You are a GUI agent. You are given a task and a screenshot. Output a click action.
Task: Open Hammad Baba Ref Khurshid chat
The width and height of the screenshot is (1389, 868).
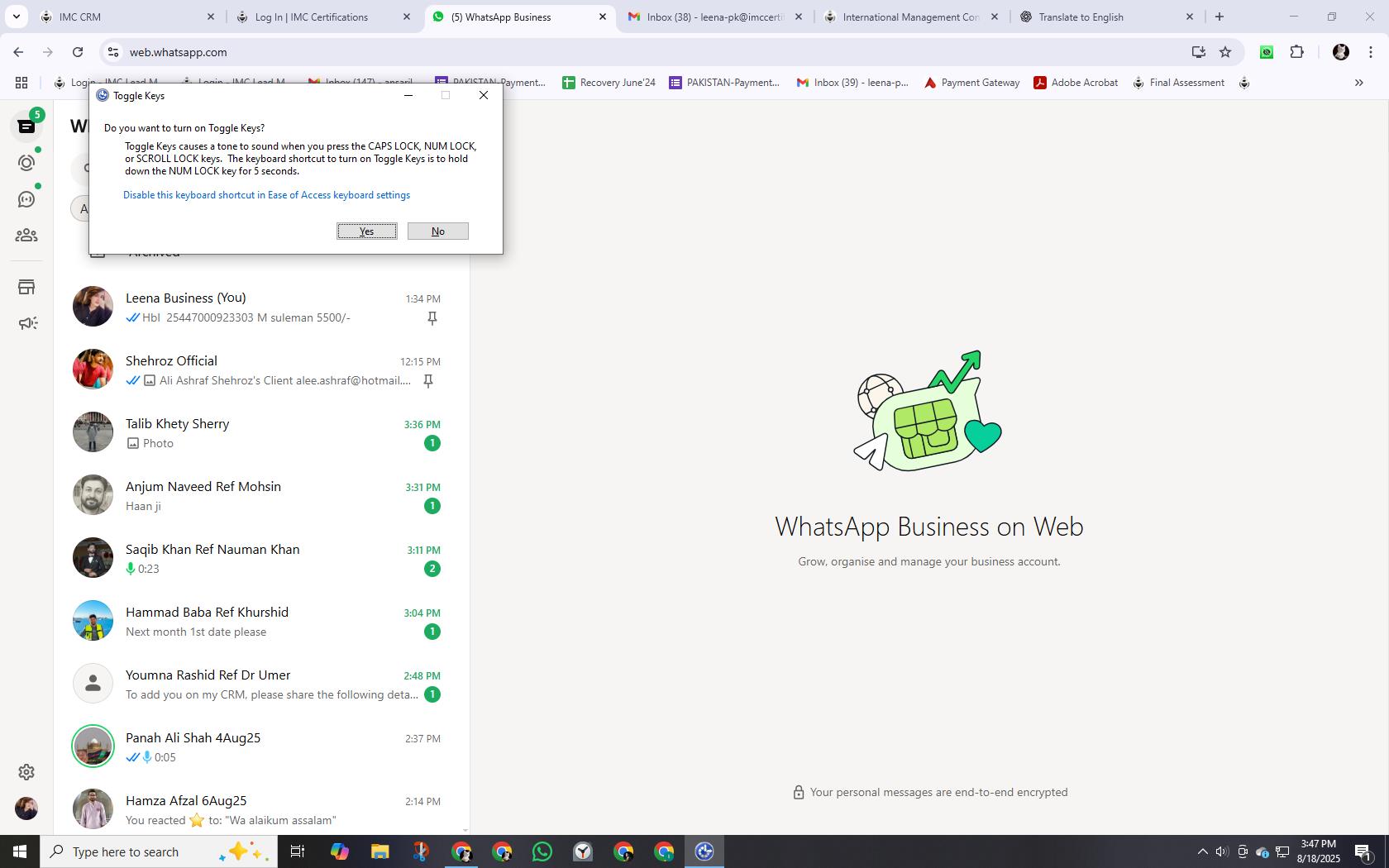click(x=261, y=621)
